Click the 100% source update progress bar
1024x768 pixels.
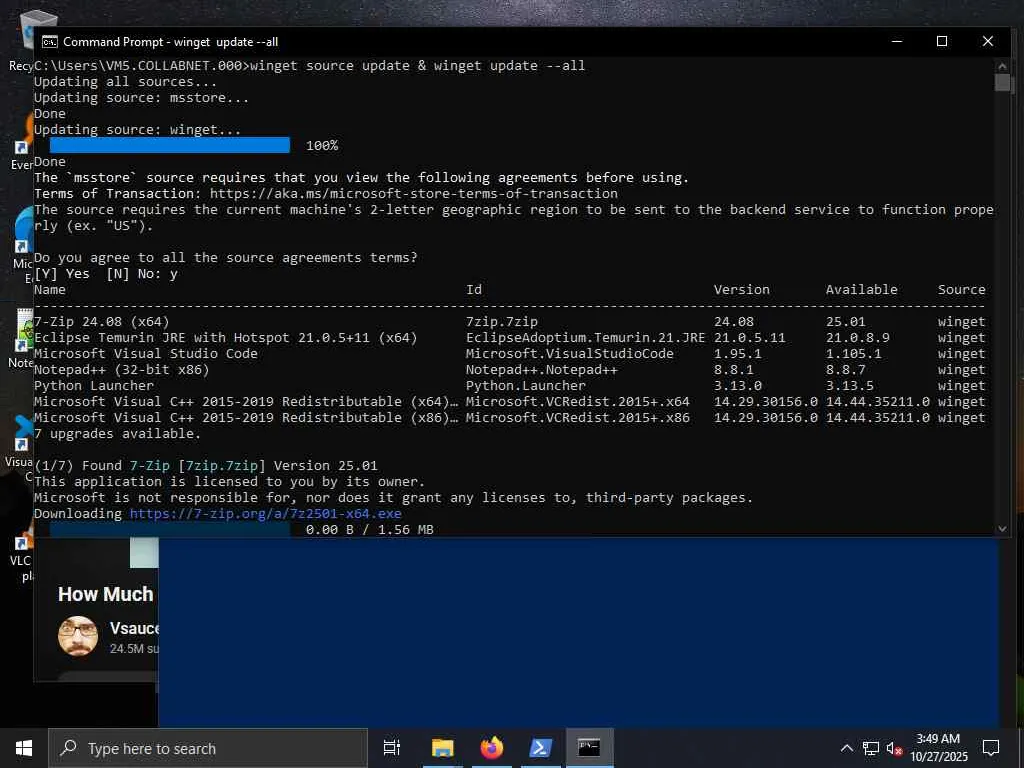(170, 145)
